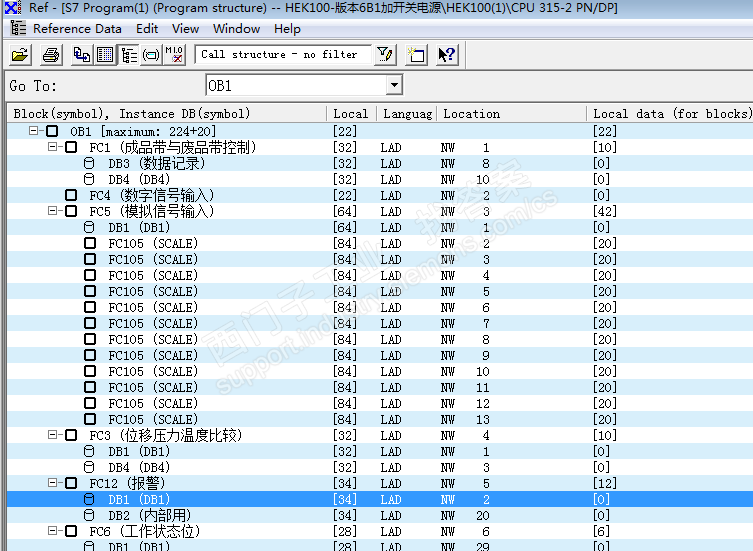Image resolution: width=753 pixels, height=551 pixels.
Task: Open the Reference Data menu
Action: (x=77, y=29)
